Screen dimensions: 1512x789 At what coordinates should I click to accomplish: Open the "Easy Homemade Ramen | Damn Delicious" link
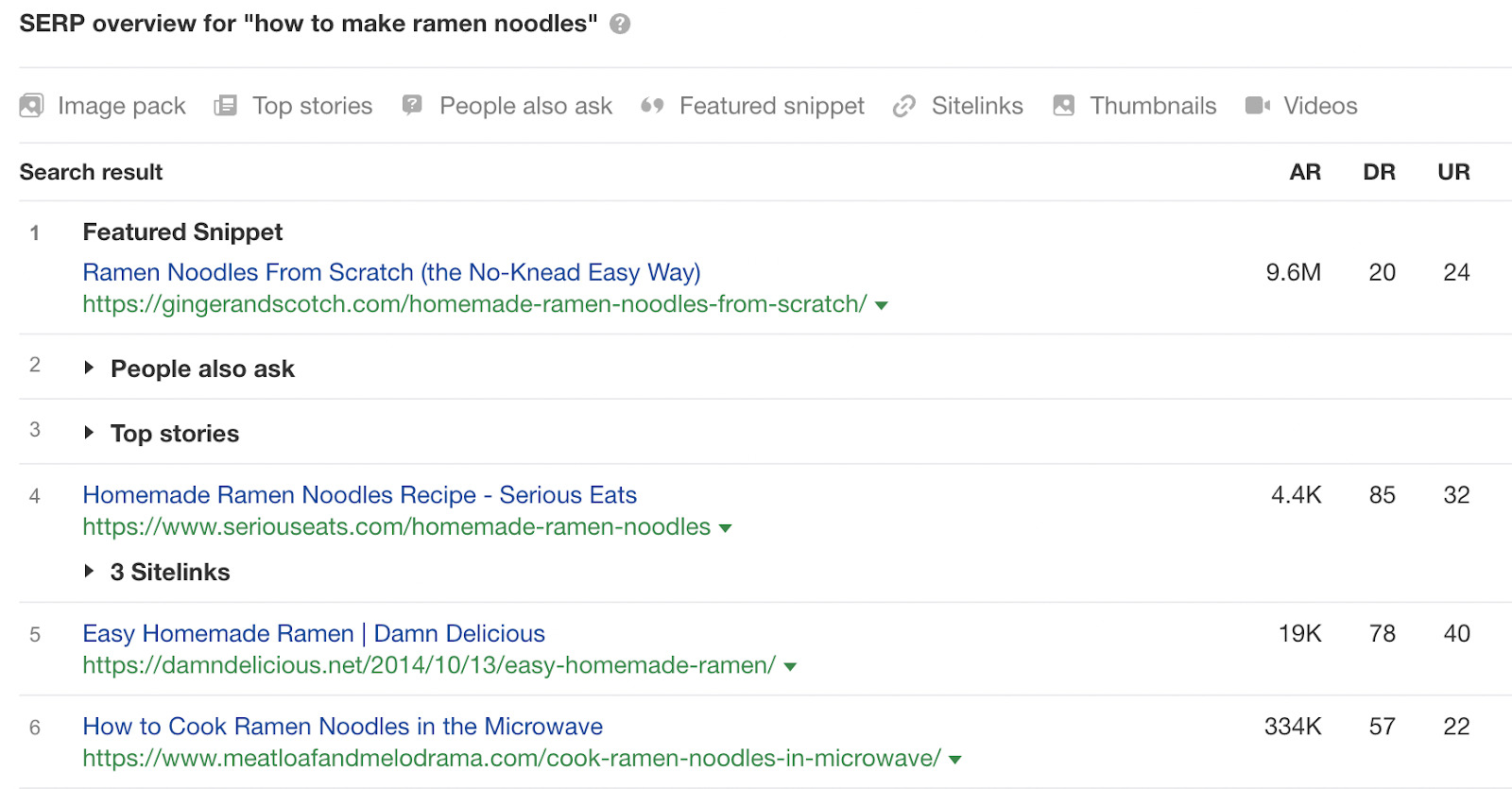(313, 634)
